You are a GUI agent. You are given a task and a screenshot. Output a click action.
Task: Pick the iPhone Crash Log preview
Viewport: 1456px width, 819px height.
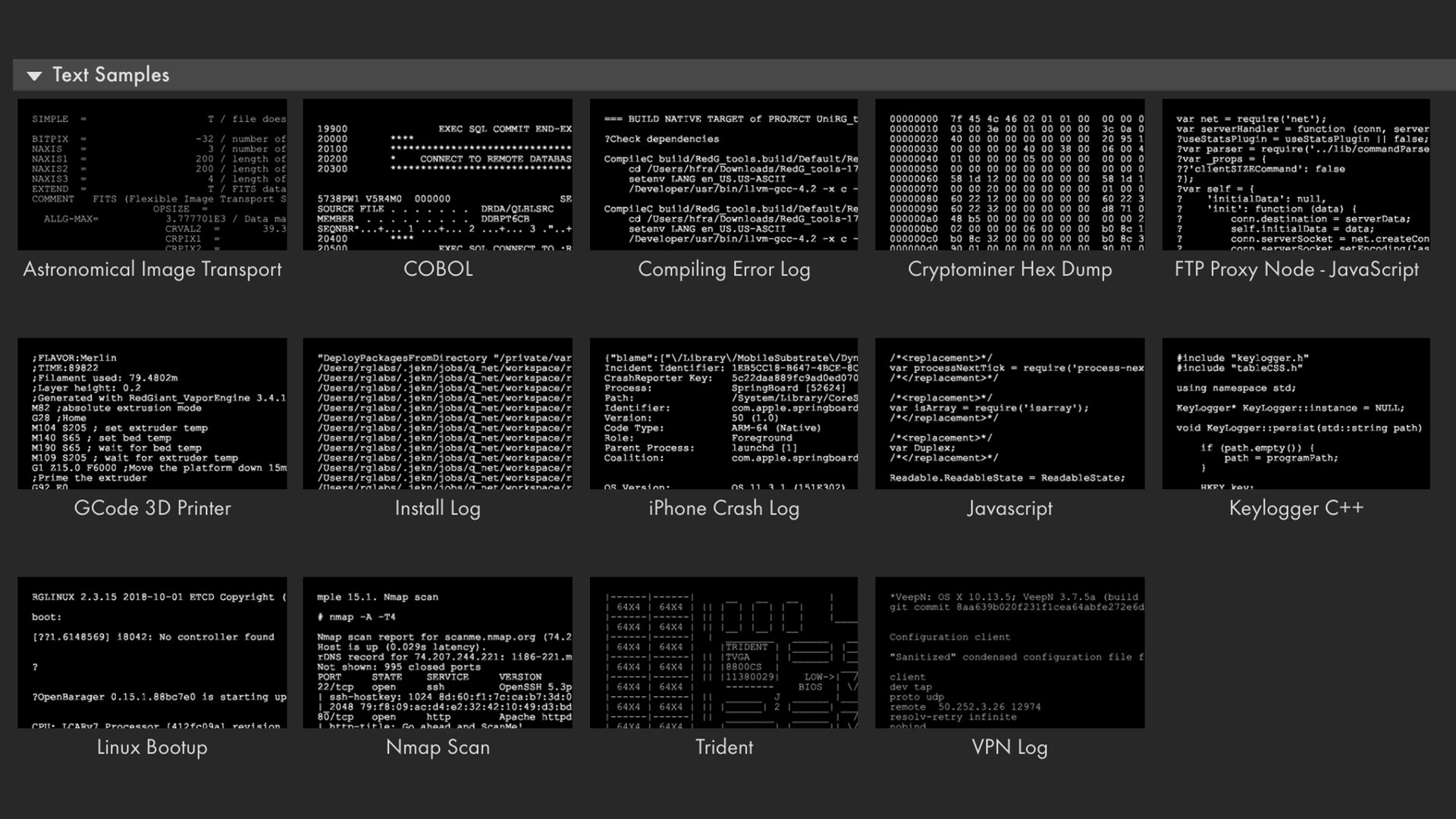723,413
